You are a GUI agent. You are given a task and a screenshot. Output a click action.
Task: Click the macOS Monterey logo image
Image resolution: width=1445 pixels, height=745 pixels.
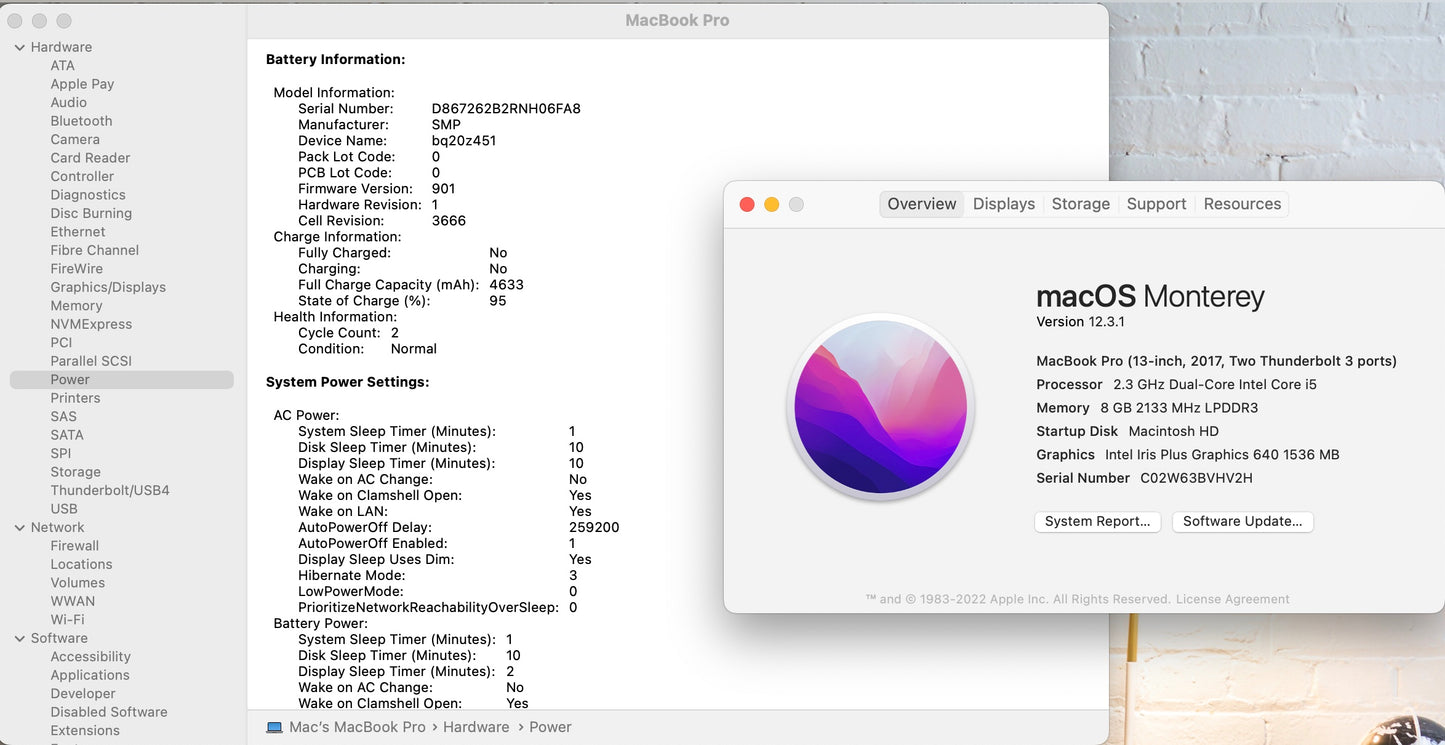point(880,407)
